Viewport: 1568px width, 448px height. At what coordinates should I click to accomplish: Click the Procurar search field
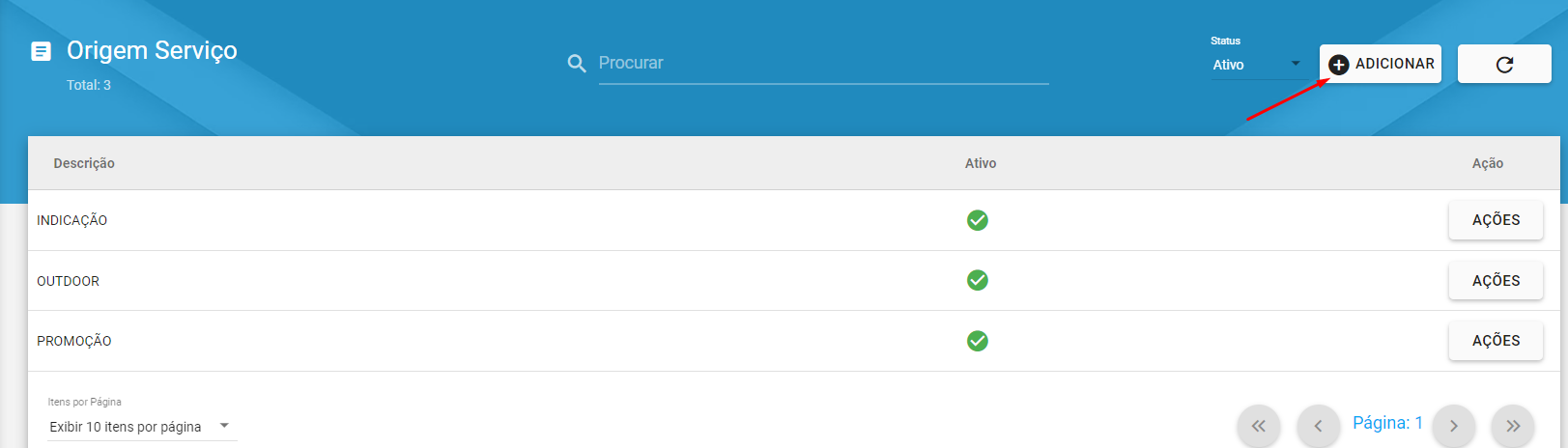pos(823,64)
